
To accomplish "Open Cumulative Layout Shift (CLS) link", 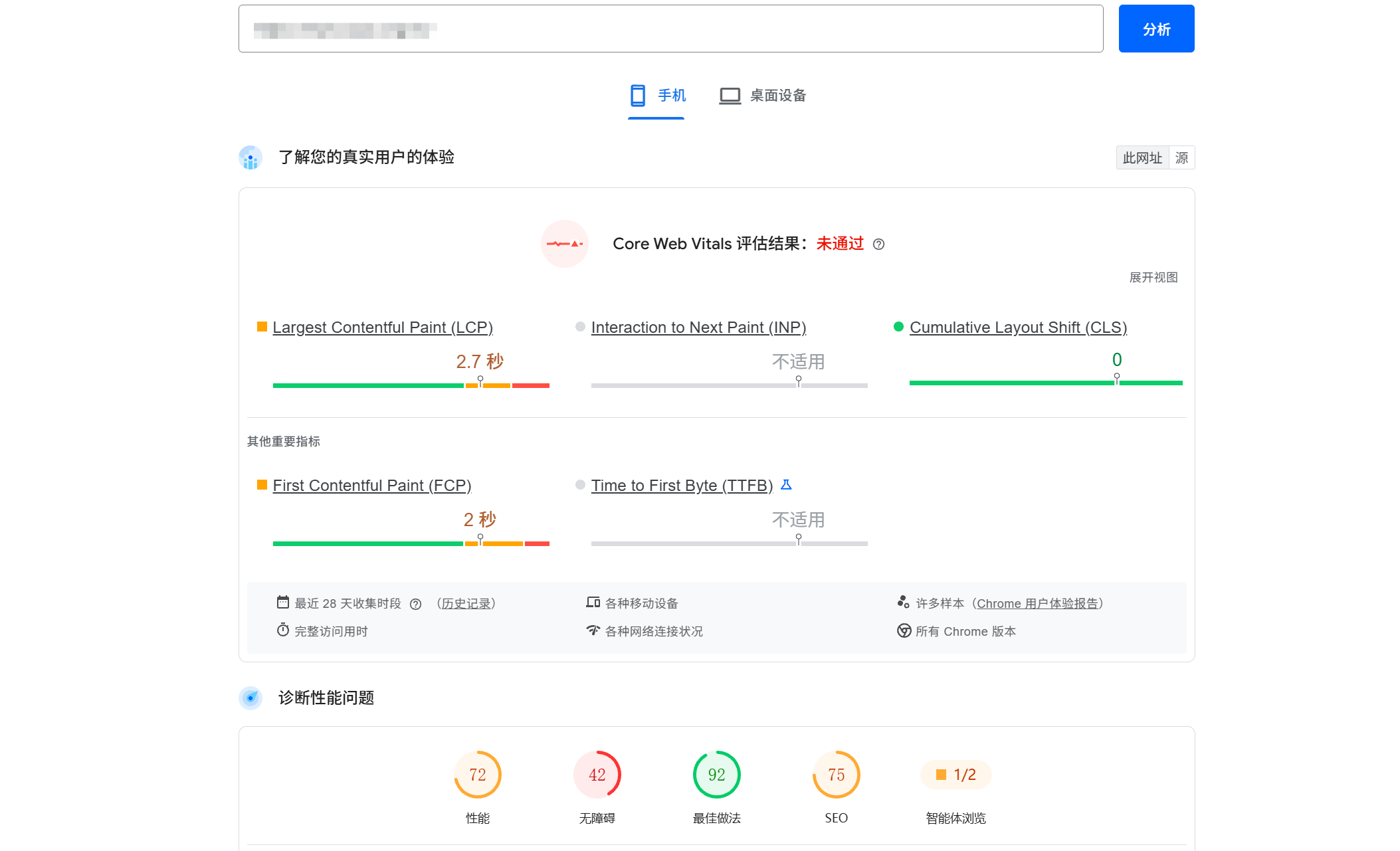I will [1018, 328].
